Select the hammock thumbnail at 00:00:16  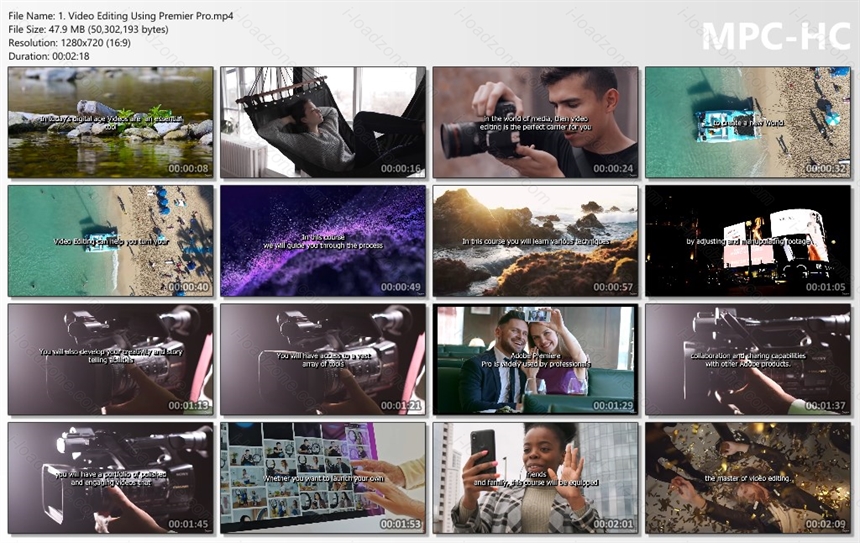[x=323, y=122]
